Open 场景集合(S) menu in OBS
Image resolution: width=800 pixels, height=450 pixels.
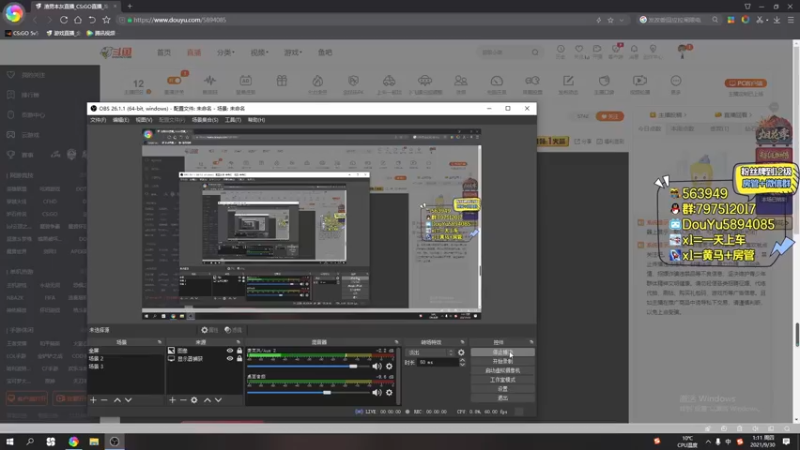205,120
